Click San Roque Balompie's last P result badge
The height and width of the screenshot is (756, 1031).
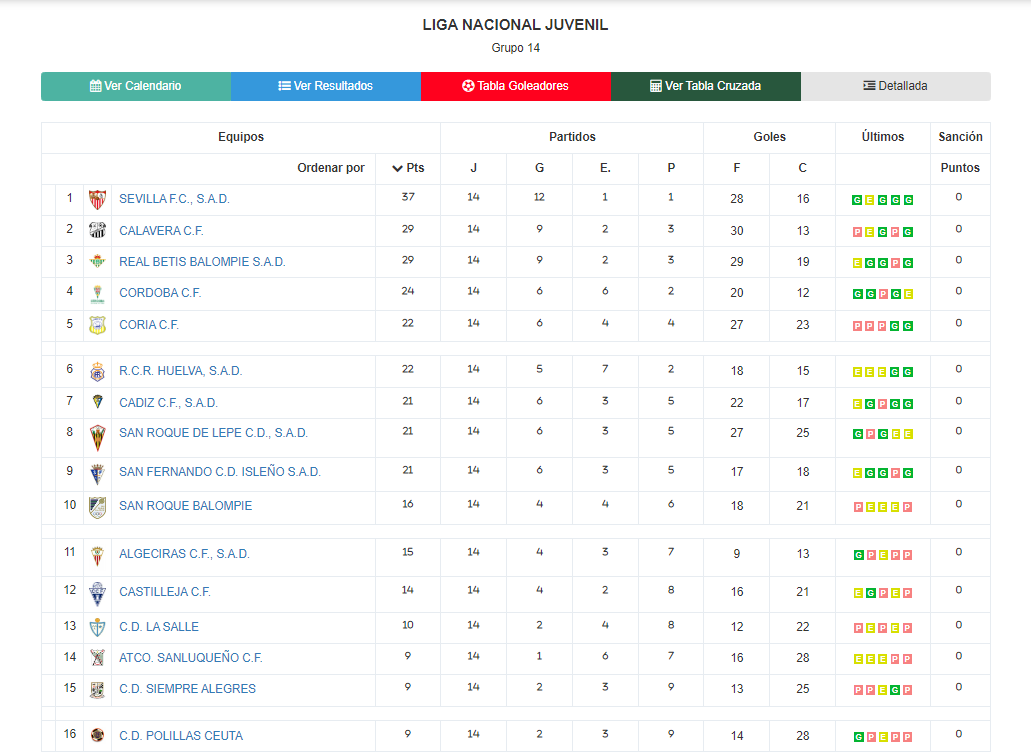907,507
